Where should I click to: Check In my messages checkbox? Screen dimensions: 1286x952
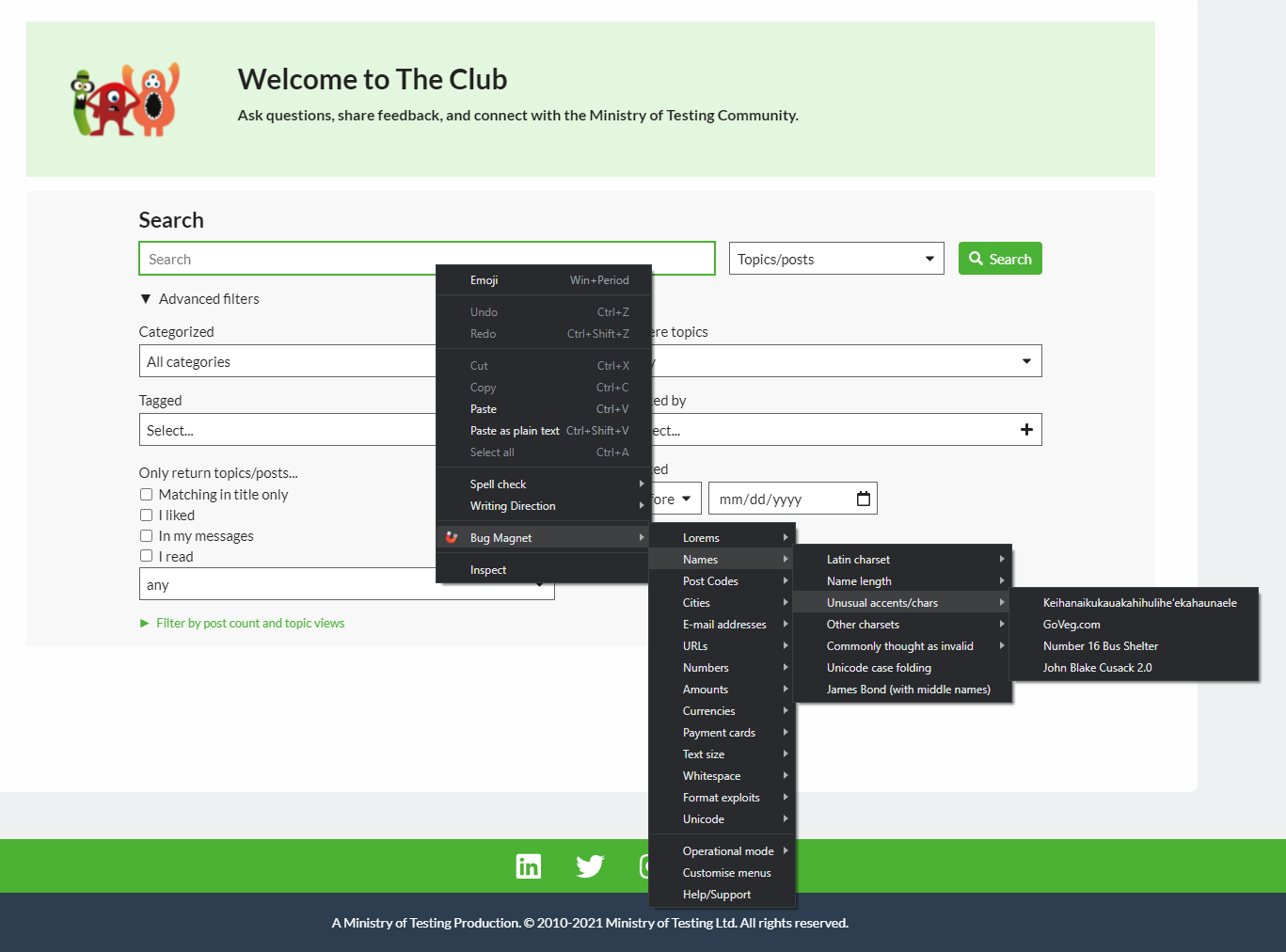146,536
